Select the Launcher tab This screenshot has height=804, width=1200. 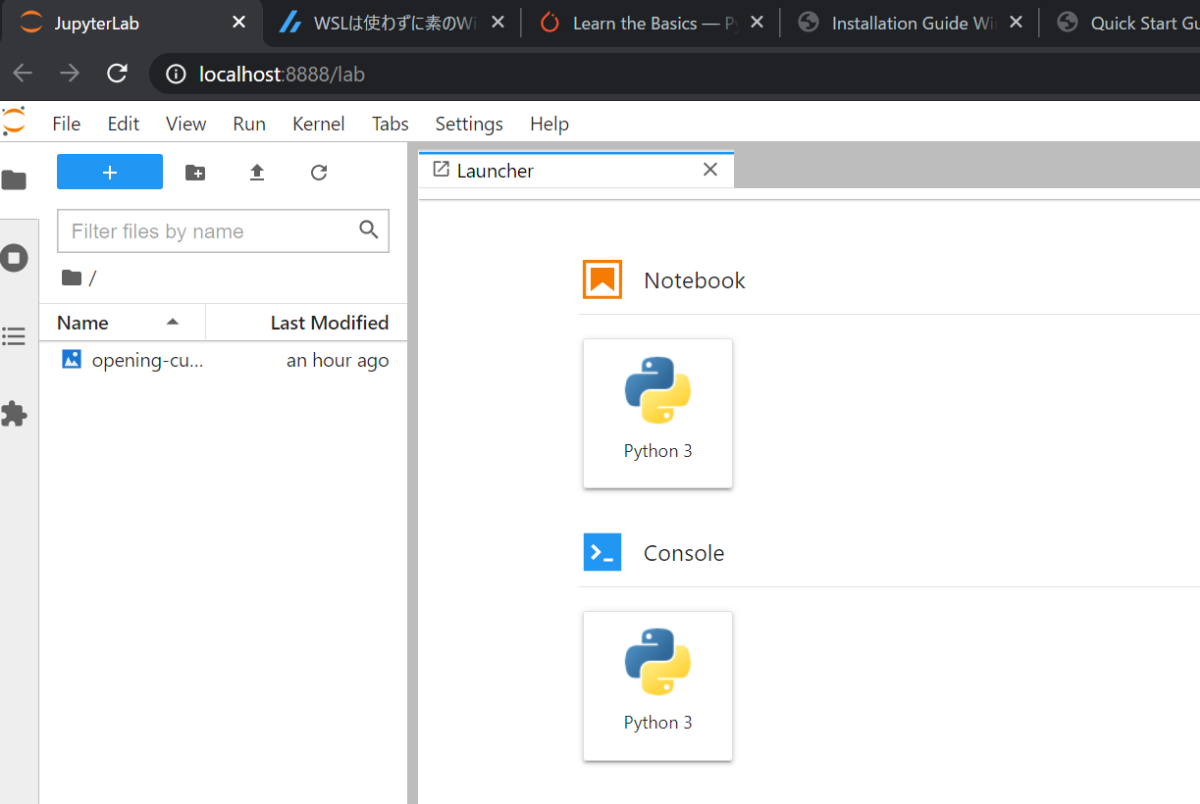click(575, 170)
